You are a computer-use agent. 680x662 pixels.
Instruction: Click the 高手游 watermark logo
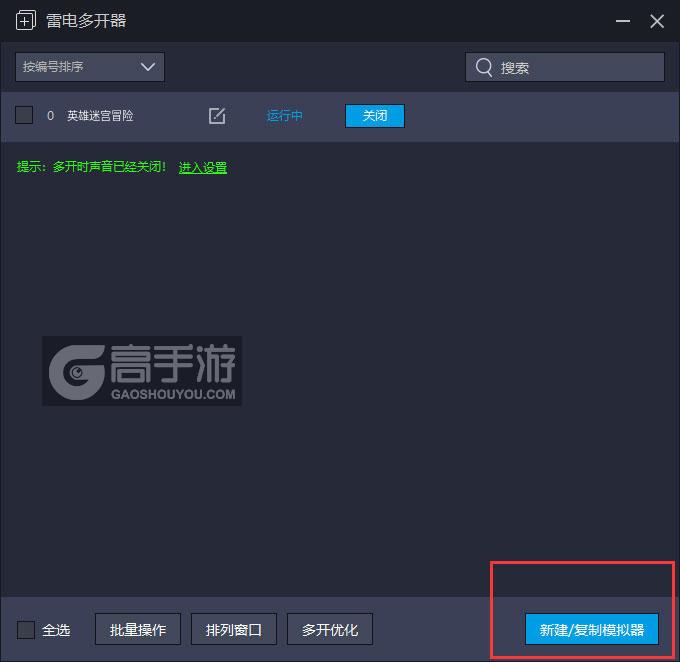(x=142, y=371)
